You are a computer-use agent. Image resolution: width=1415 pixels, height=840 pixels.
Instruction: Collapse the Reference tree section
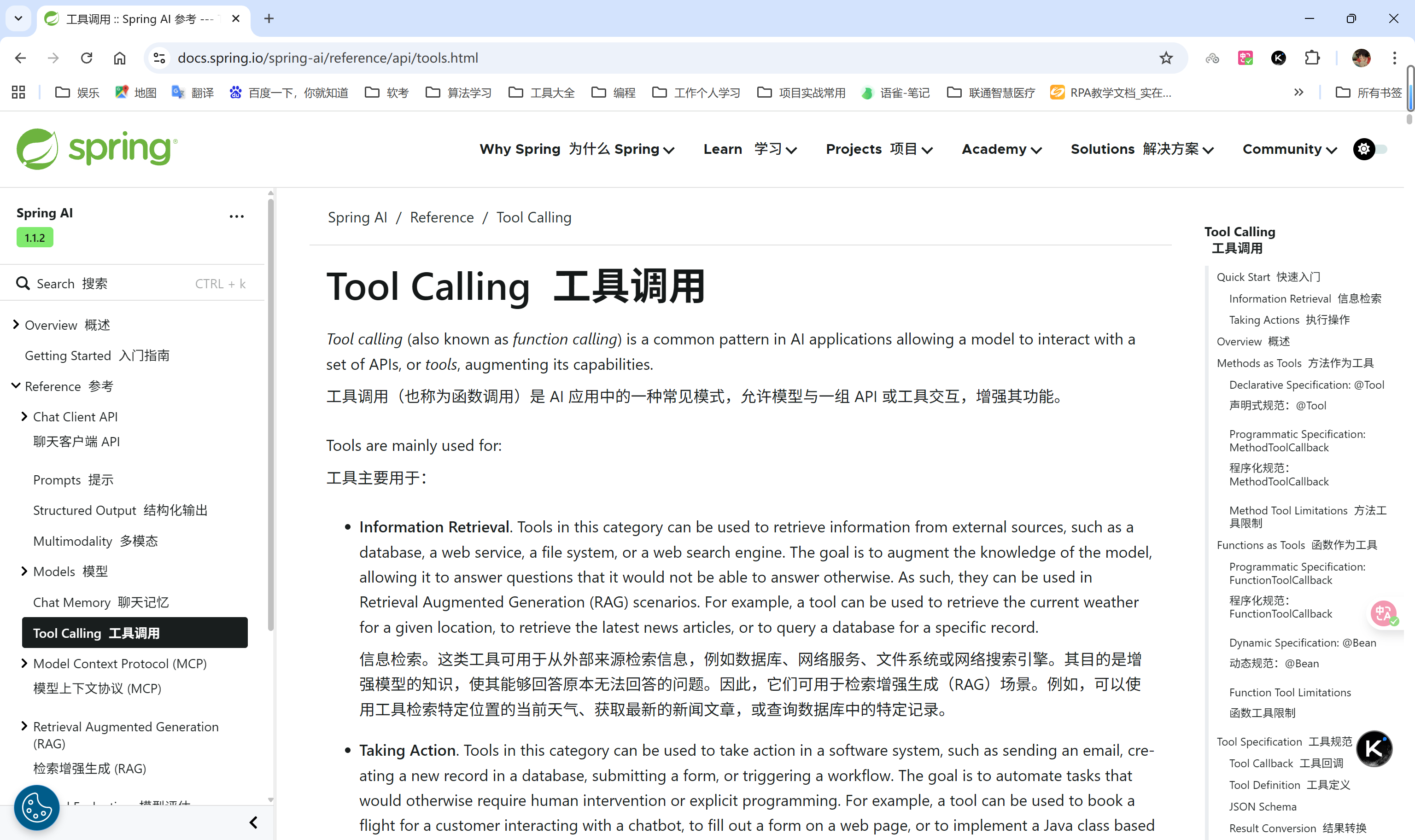point(16,386)
